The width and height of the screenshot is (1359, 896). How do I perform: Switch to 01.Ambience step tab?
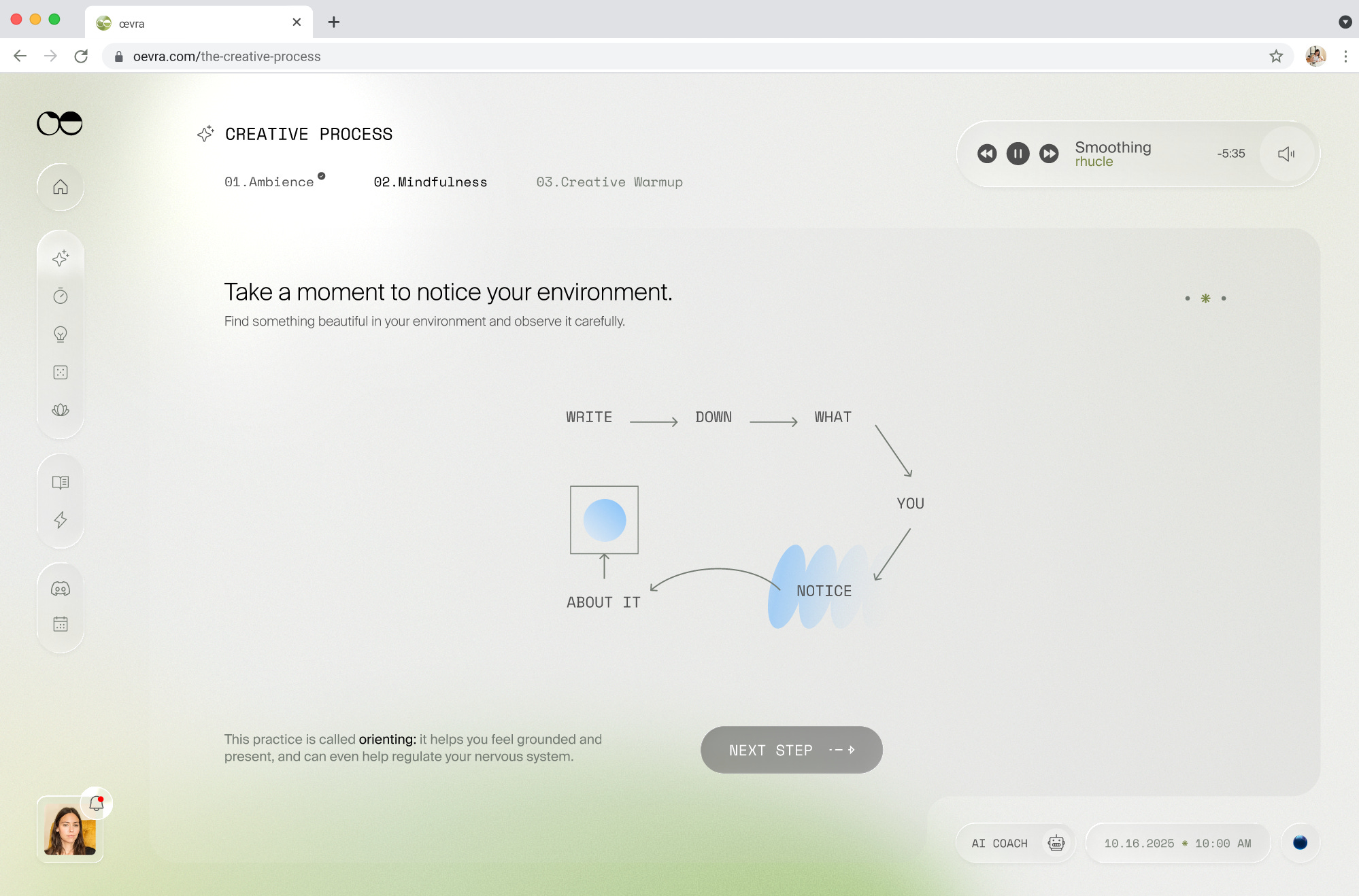point(269,182)
